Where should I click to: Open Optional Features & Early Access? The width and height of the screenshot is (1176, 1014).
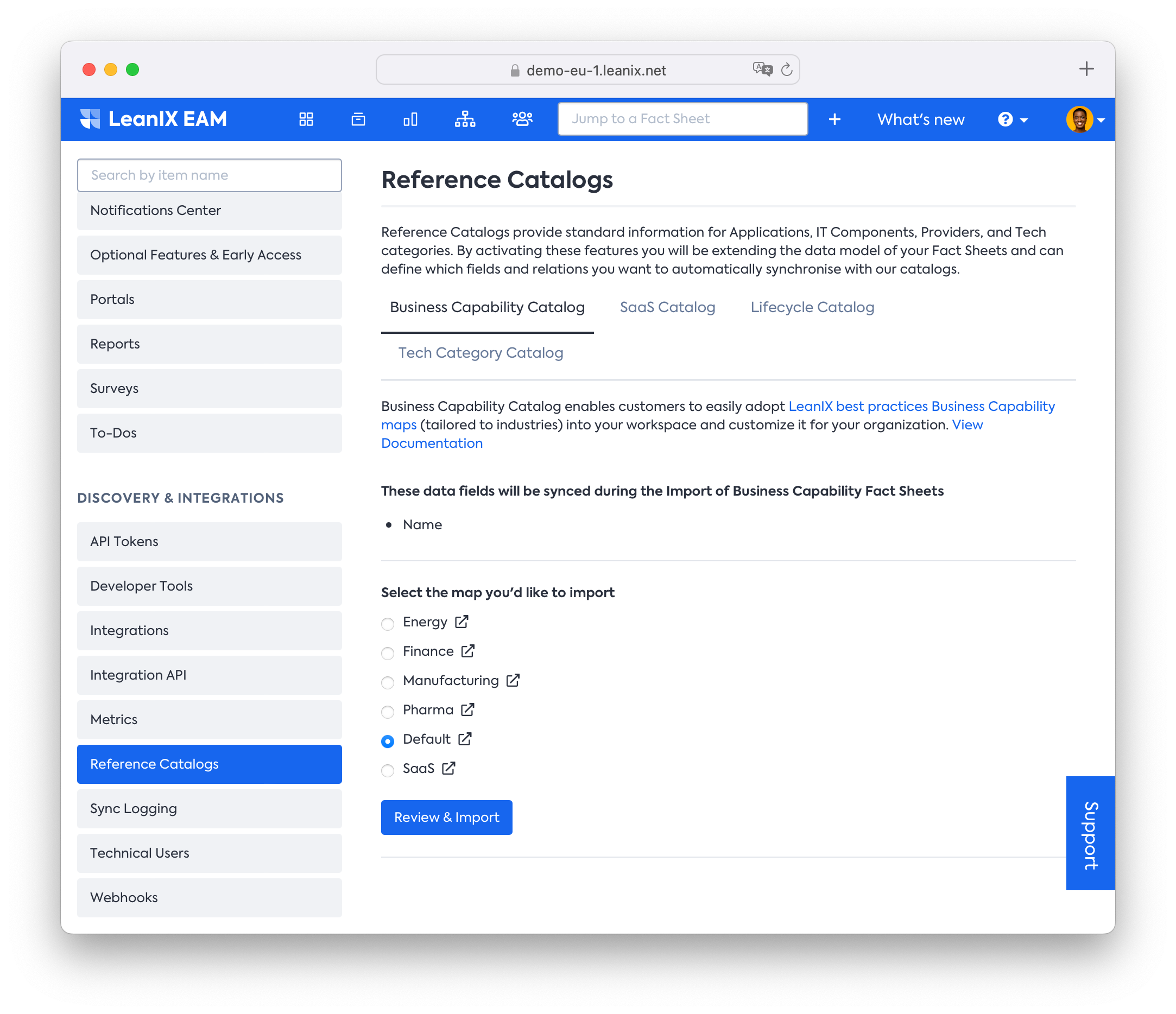(x=210, y=255)
